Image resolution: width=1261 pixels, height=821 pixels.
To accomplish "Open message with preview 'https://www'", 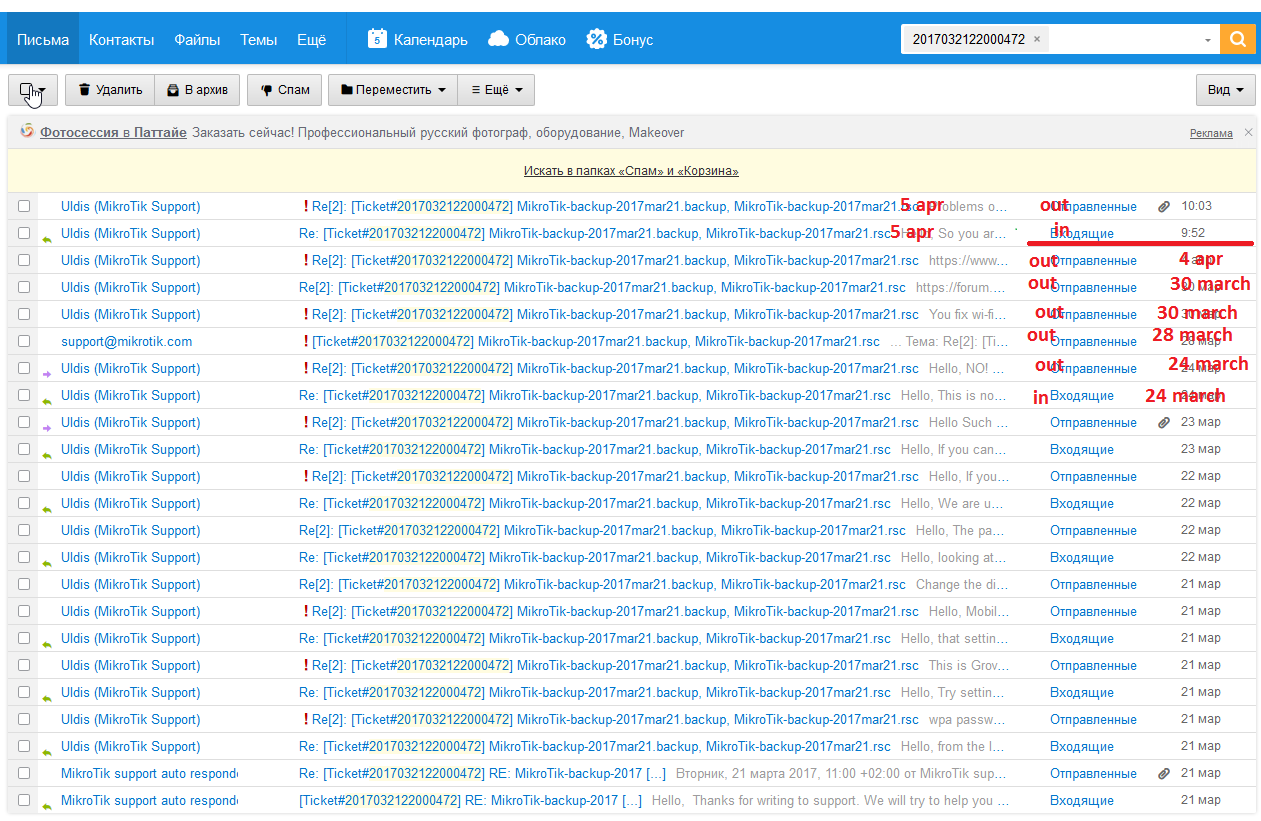I will 630,260.
